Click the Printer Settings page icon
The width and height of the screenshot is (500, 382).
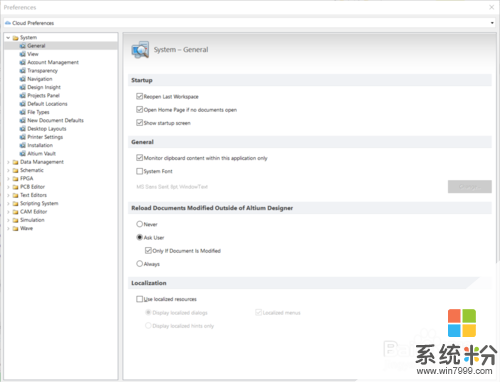coord(23,137)
